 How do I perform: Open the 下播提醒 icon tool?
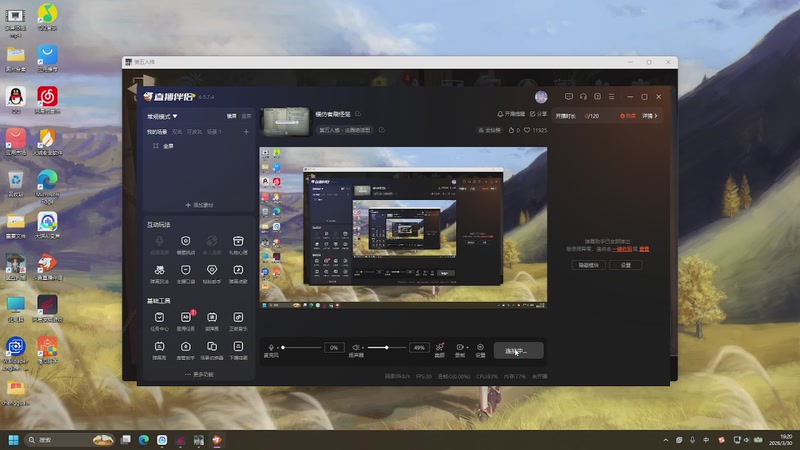pos(238,350)
